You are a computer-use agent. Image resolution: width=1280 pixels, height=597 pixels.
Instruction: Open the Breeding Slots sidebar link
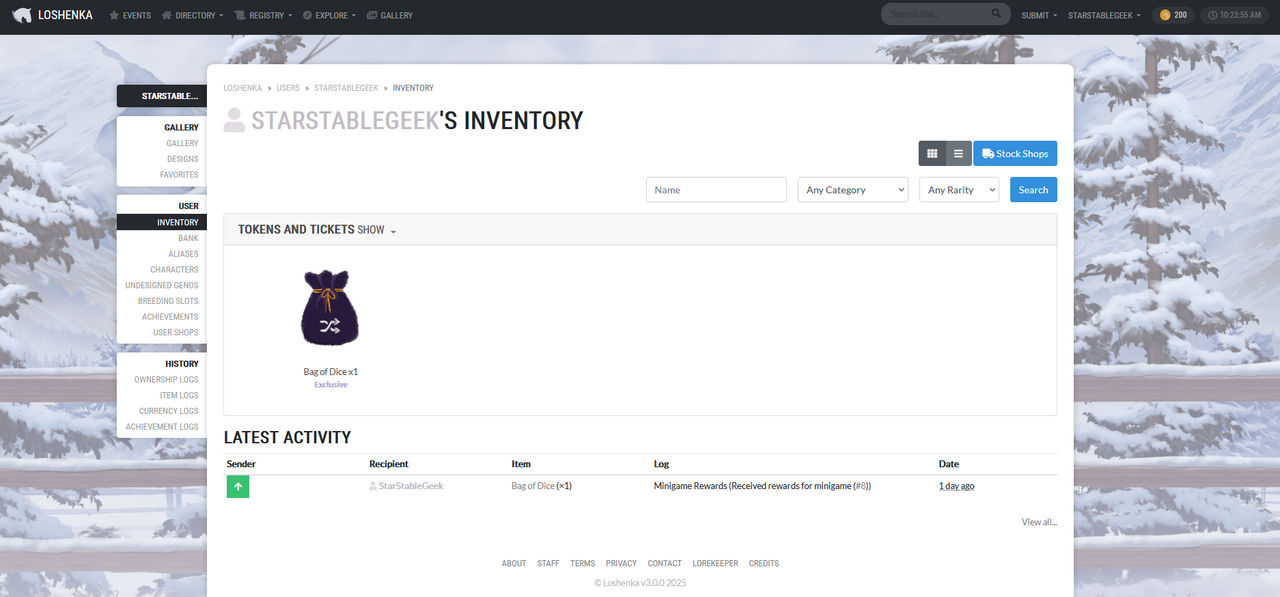pyautogui.click(x=168, y=301)
